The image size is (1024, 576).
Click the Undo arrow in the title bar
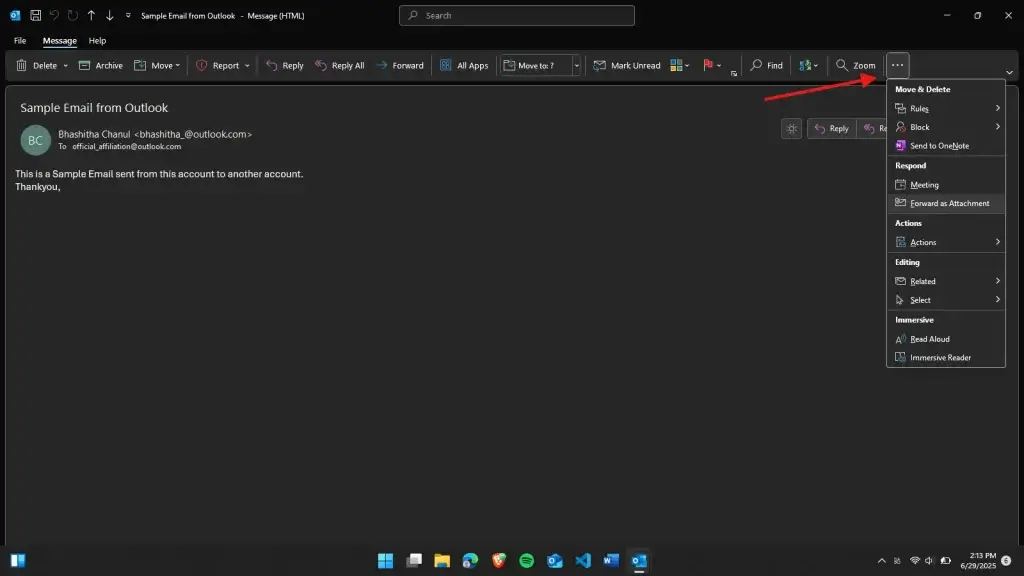(x=54, y=15)
